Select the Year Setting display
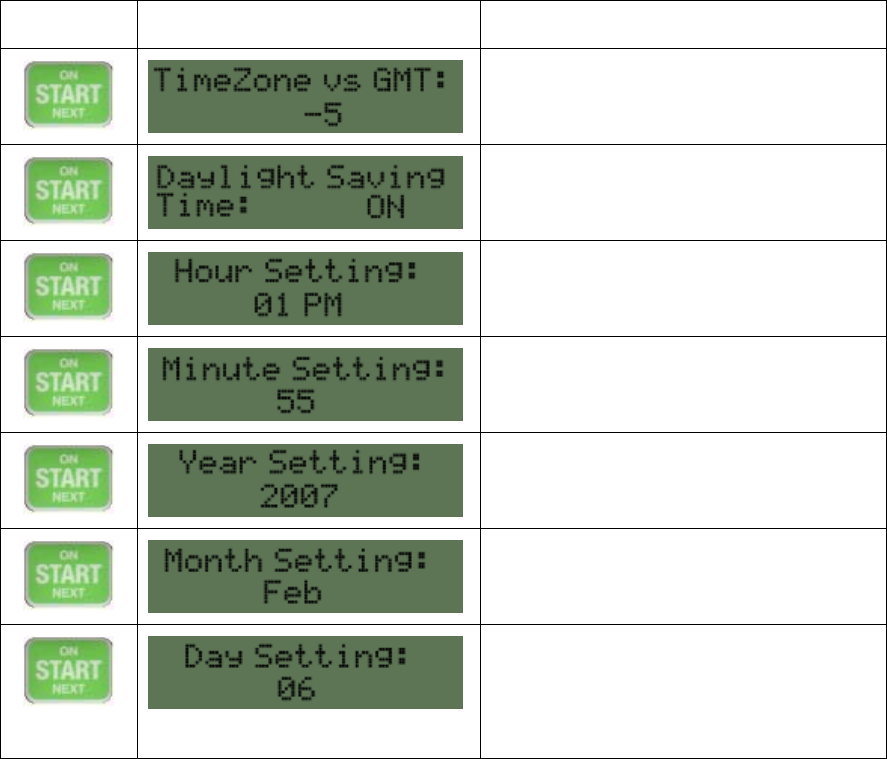887x759 pixels. pos(305,480)
